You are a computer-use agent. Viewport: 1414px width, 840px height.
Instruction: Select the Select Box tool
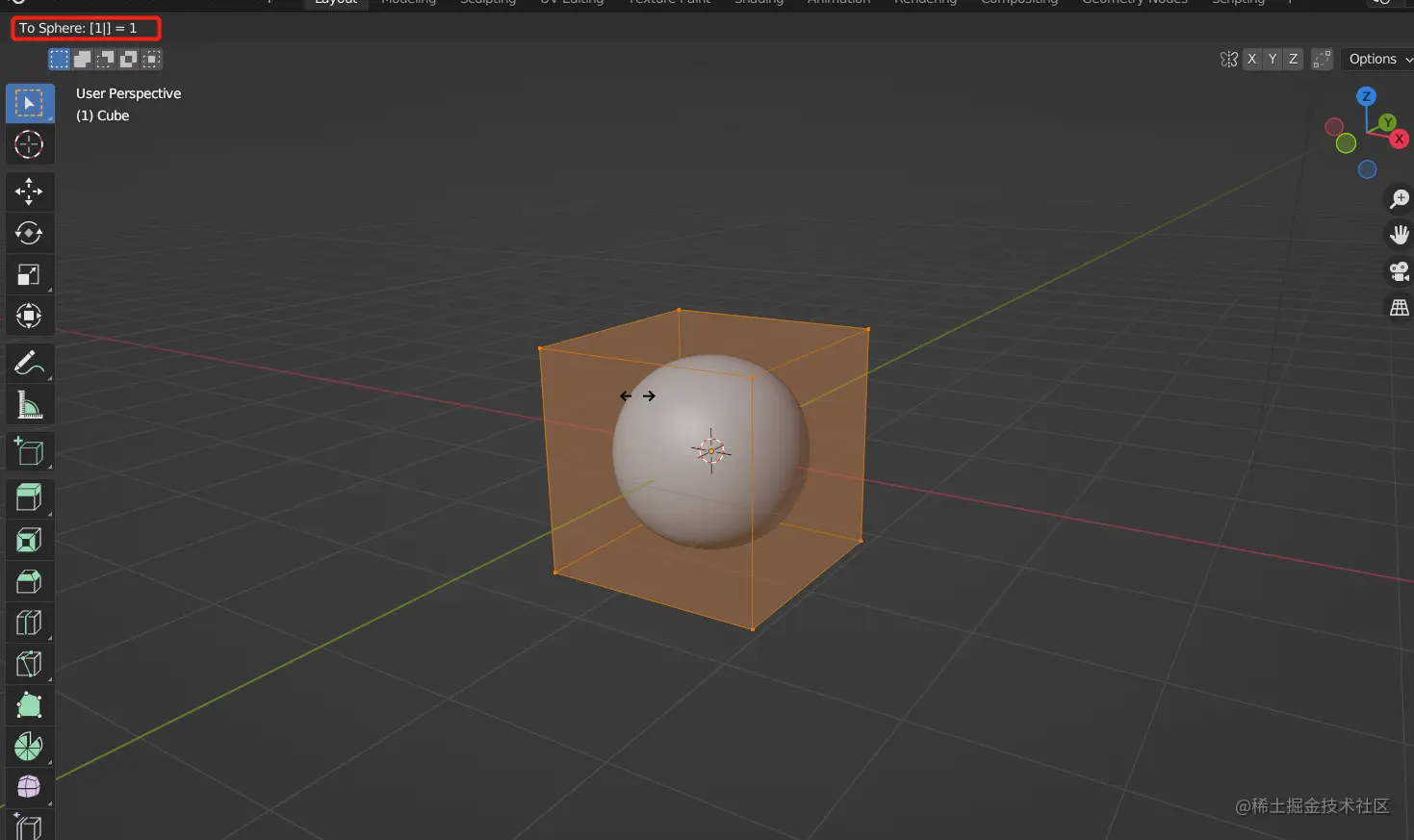pyautogui.click(x=30, y=103)
